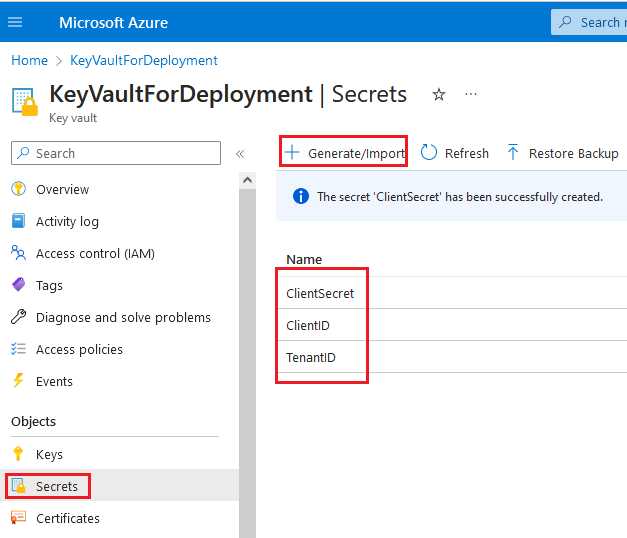
Task: Open the ClientID secret
Action: [308, 325]
